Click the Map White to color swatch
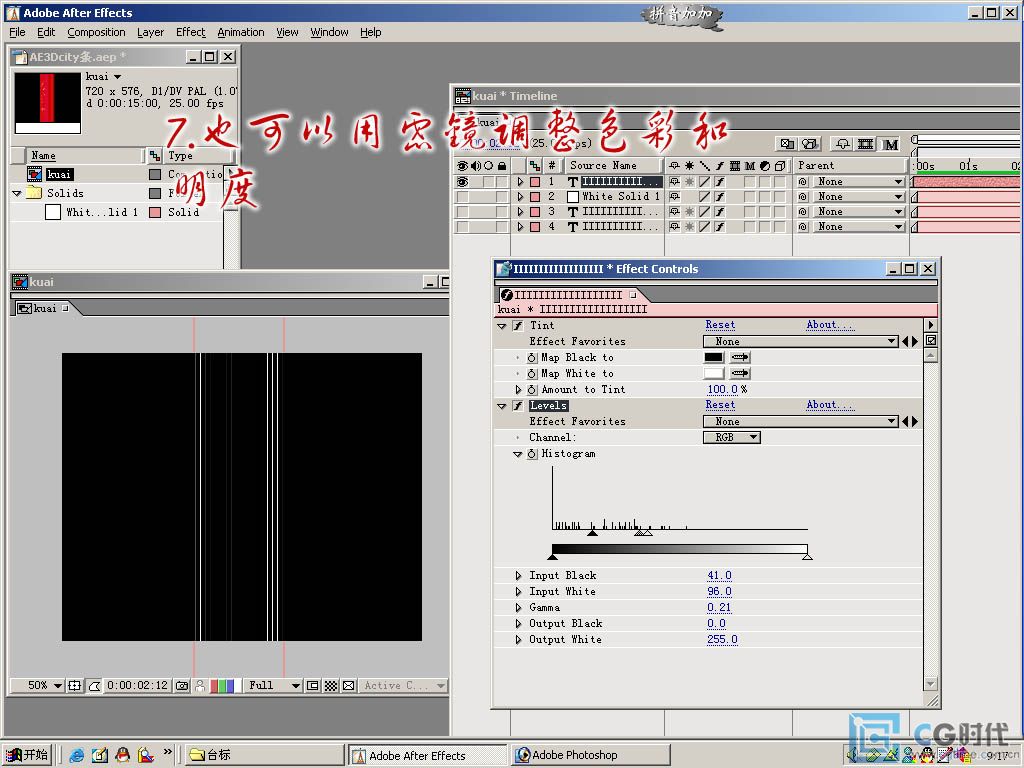This screenshot has height=768, width=1024. (x=714, y=374)
